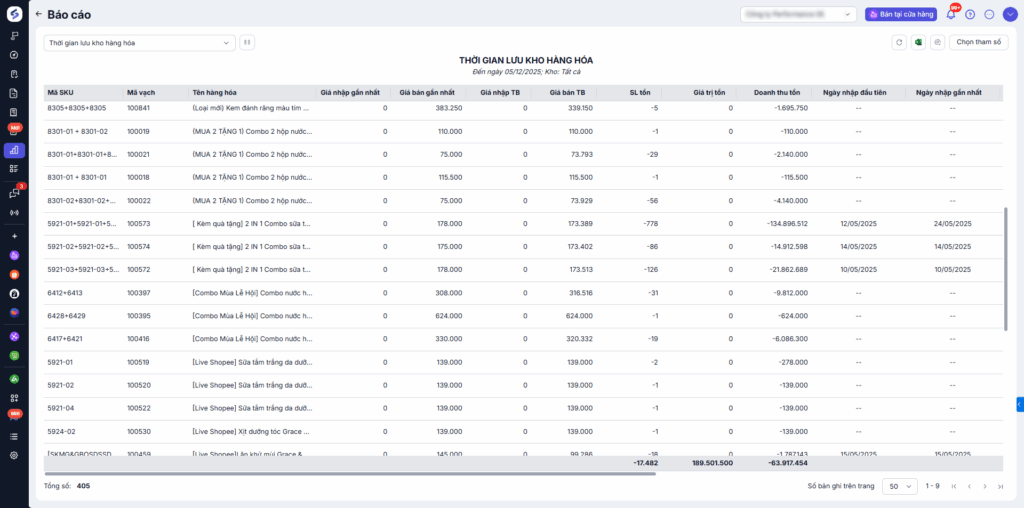Image resolution: width=1024 pixels, height=508 pixels.
Task: Click the more options ellipsis icon
Action: tap(989, 14)
